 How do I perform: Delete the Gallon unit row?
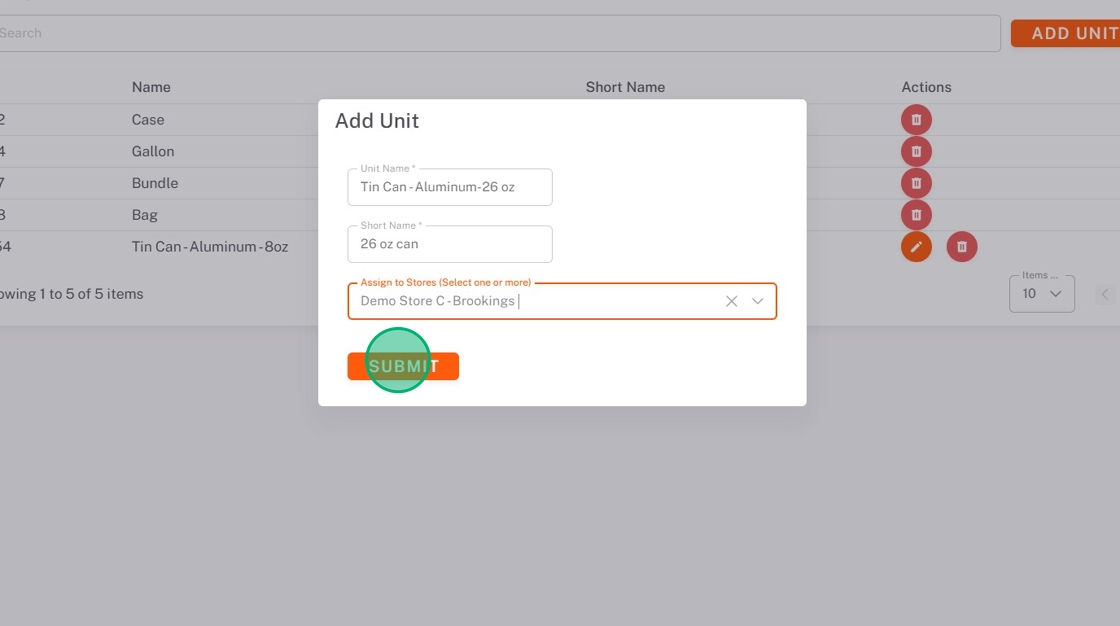click(x=916, y=152)
